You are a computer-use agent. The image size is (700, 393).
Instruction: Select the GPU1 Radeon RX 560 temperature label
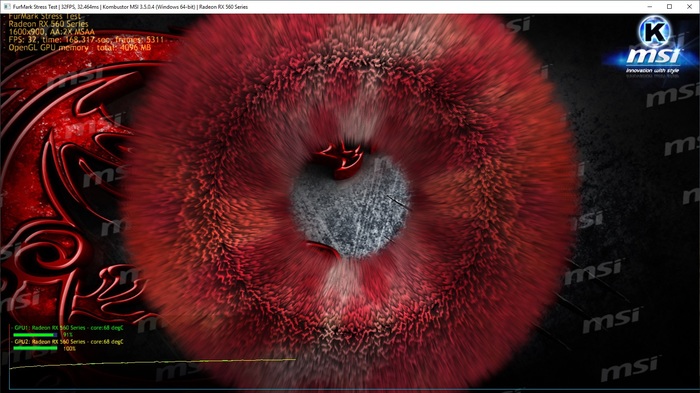(69, 328)
